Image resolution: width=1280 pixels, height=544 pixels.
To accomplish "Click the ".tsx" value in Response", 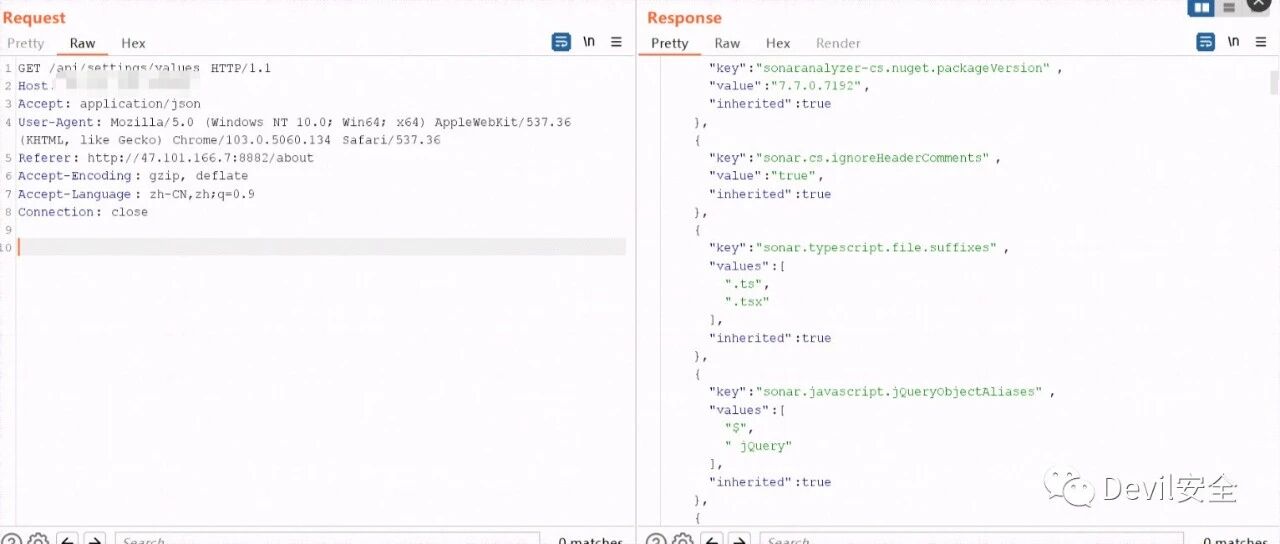I will (746, 302).
